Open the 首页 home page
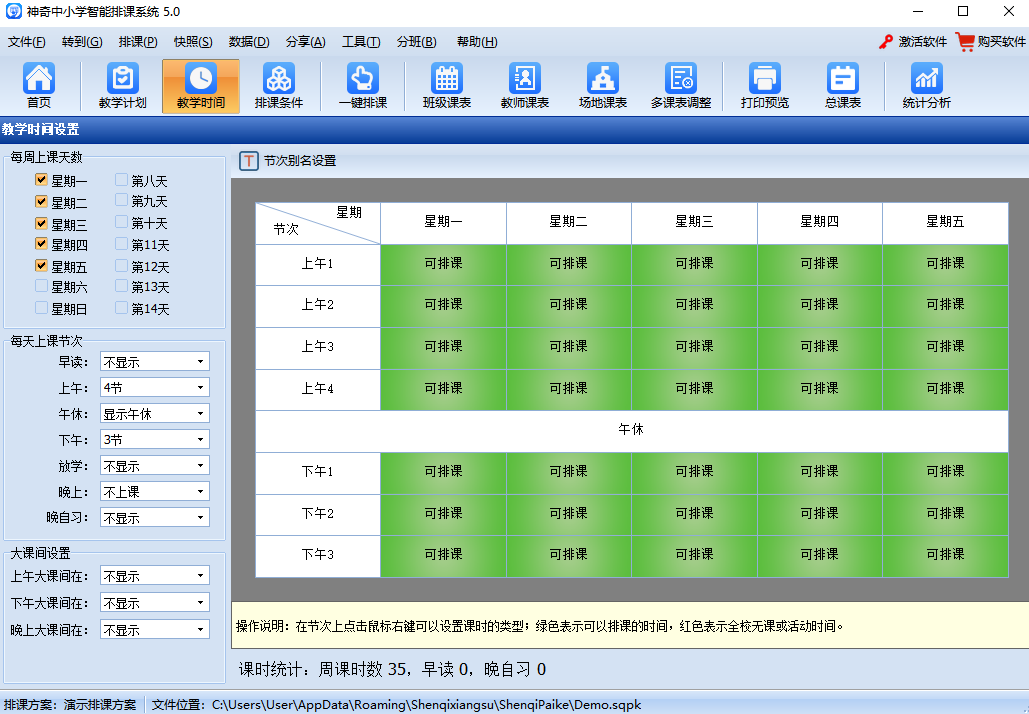 40,85
